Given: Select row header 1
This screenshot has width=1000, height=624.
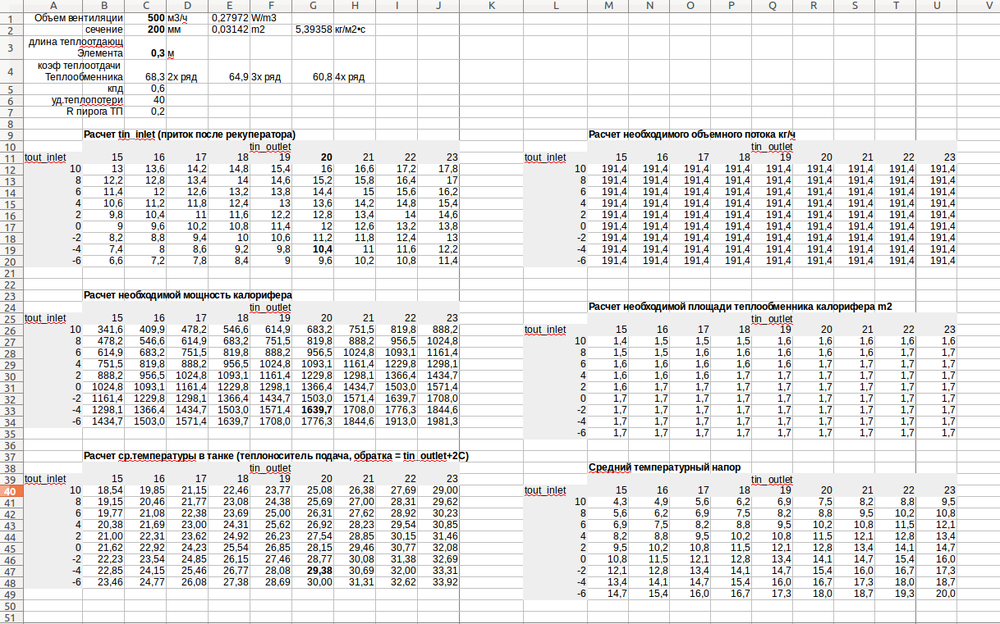Looking at the screenshot, I should click(11, 18).
